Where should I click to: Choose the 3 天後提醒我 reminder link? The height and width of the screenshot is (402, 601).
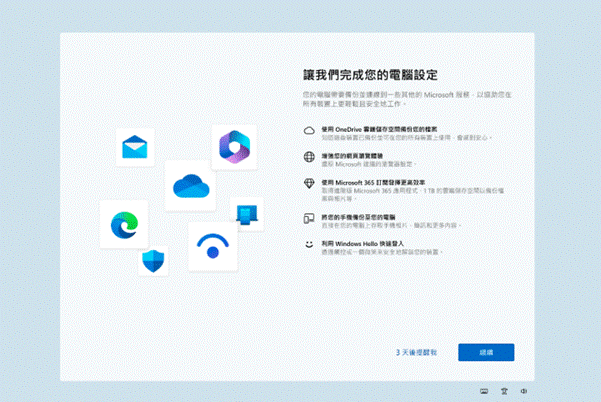point(416,352)
